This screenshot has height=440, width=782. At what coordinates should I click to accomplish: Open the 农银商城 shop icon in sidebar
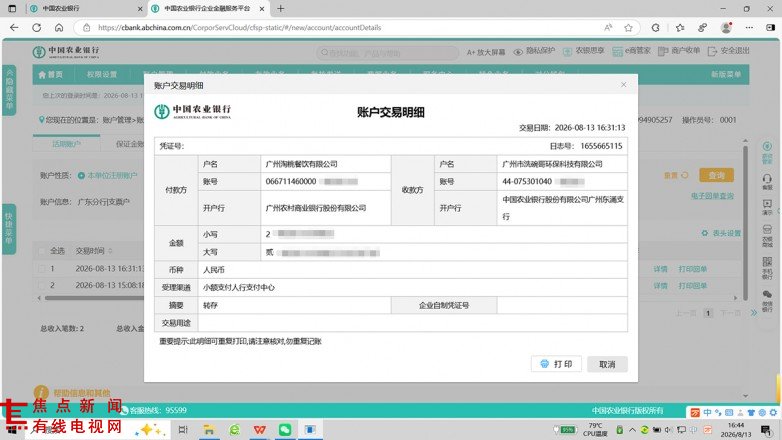coord(767,235)
